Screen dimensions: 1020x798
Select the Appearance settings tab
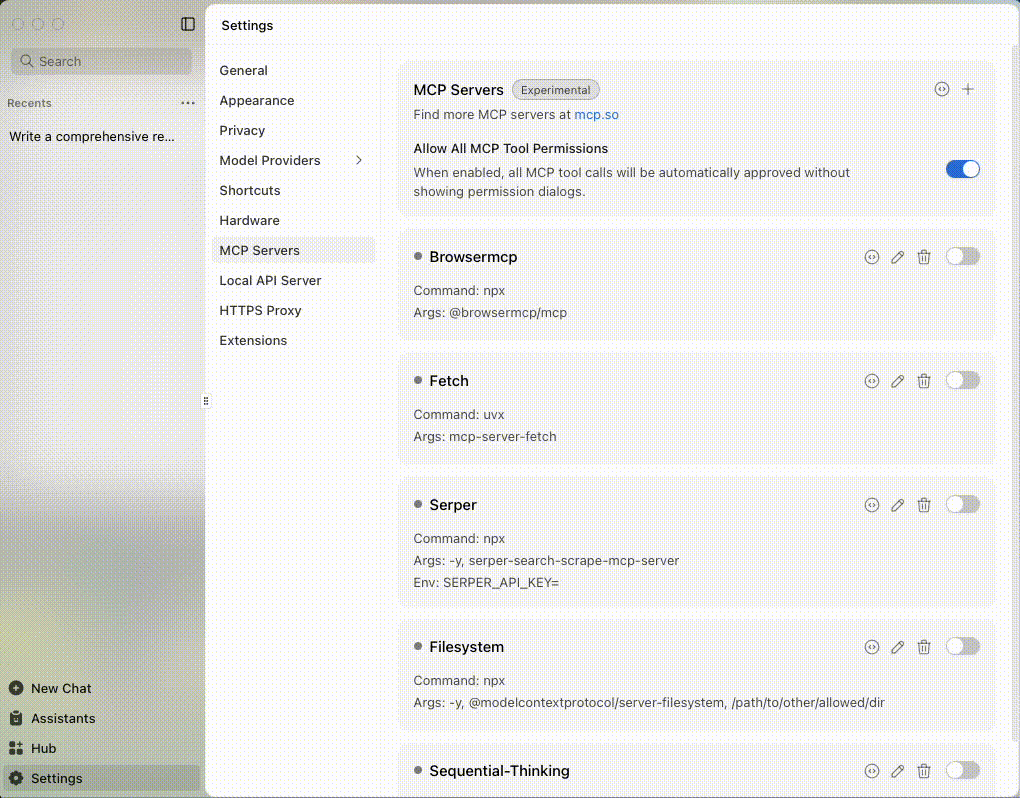pyautogui.click(x=256, y=100)
